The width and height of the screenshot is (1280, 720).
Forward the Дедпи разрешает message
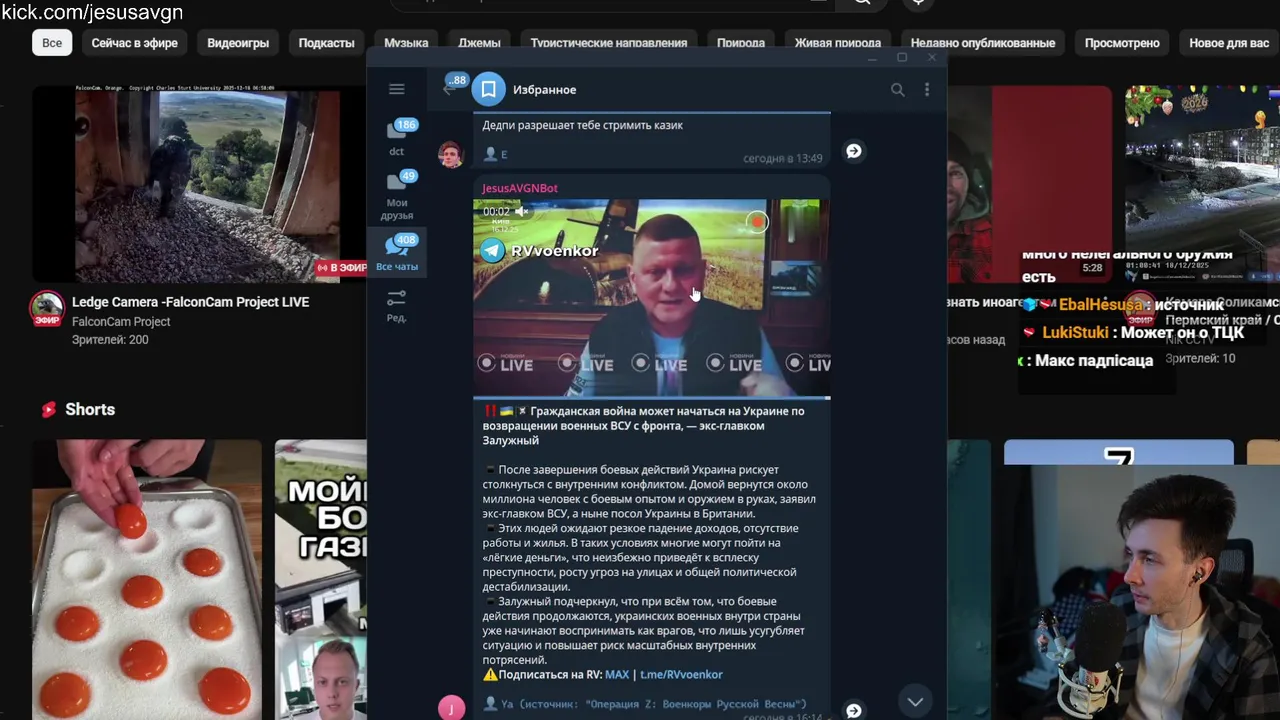coord(853,151)
